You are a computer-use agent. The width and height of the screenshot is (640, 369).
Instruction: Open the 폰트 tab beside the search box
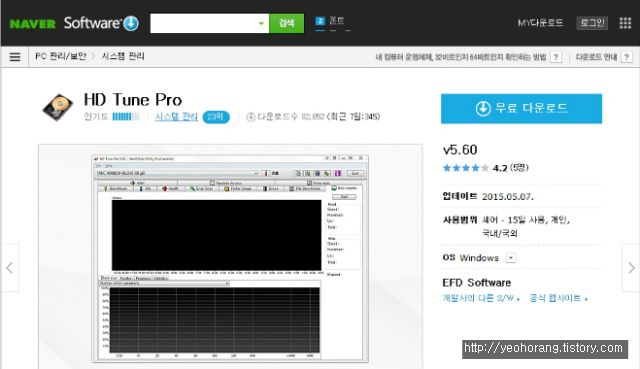tap(337, 21)
